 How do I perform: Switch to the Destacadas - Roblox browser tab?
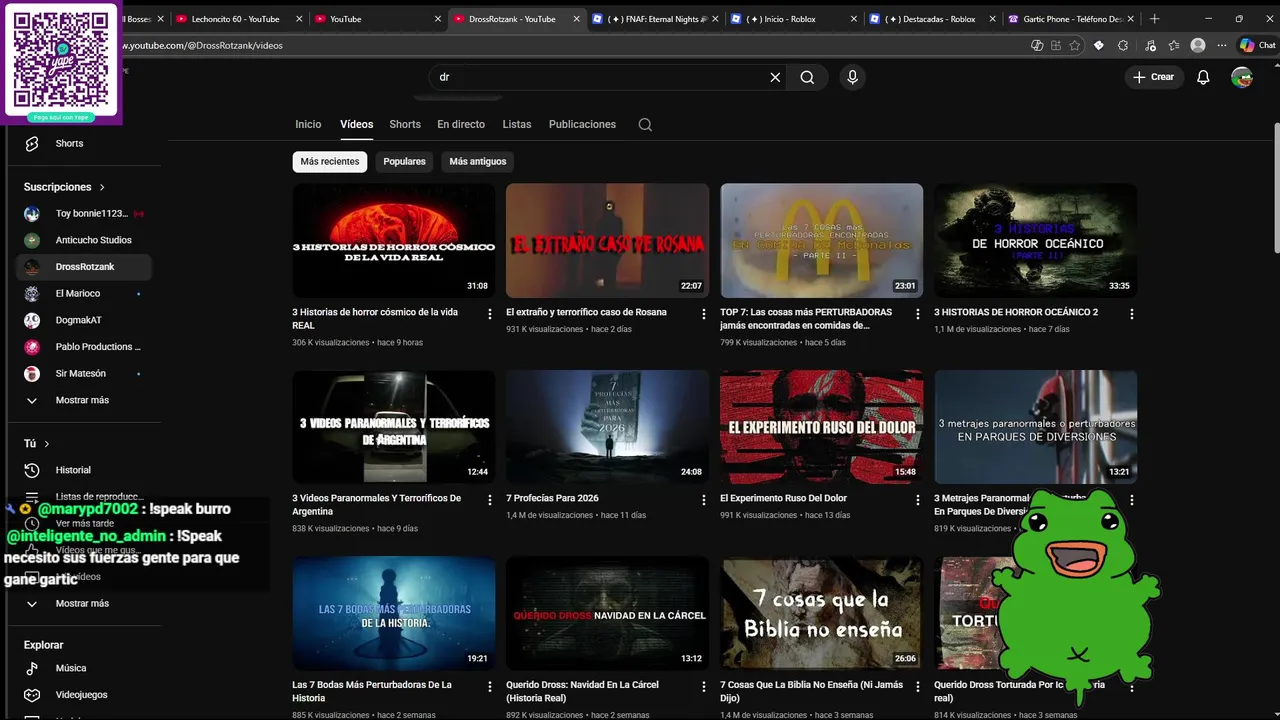pos(932,19)
